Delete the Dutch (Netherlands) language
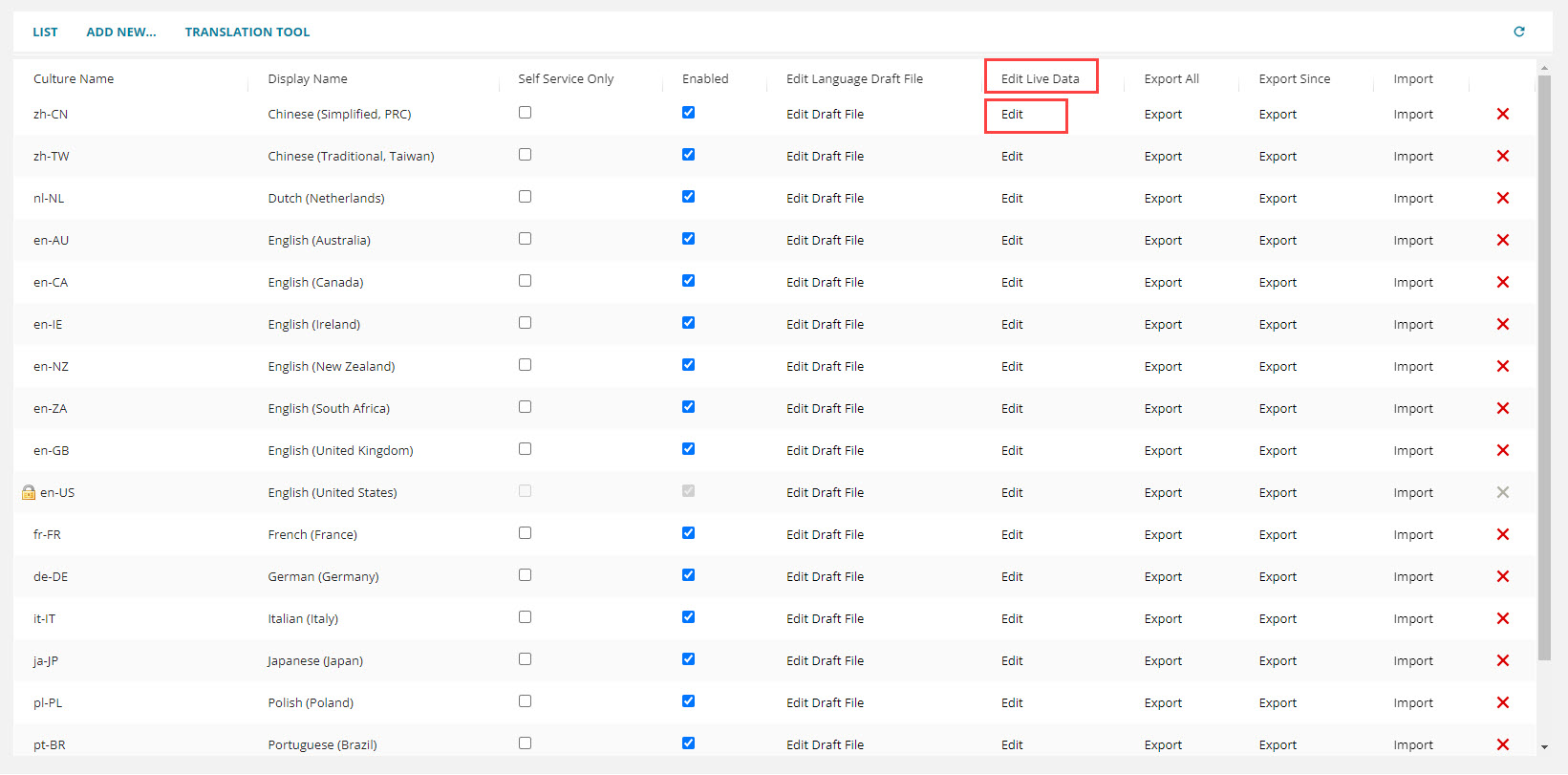The width and height of the screenshot is (1568, 775). pos(1502,198)
